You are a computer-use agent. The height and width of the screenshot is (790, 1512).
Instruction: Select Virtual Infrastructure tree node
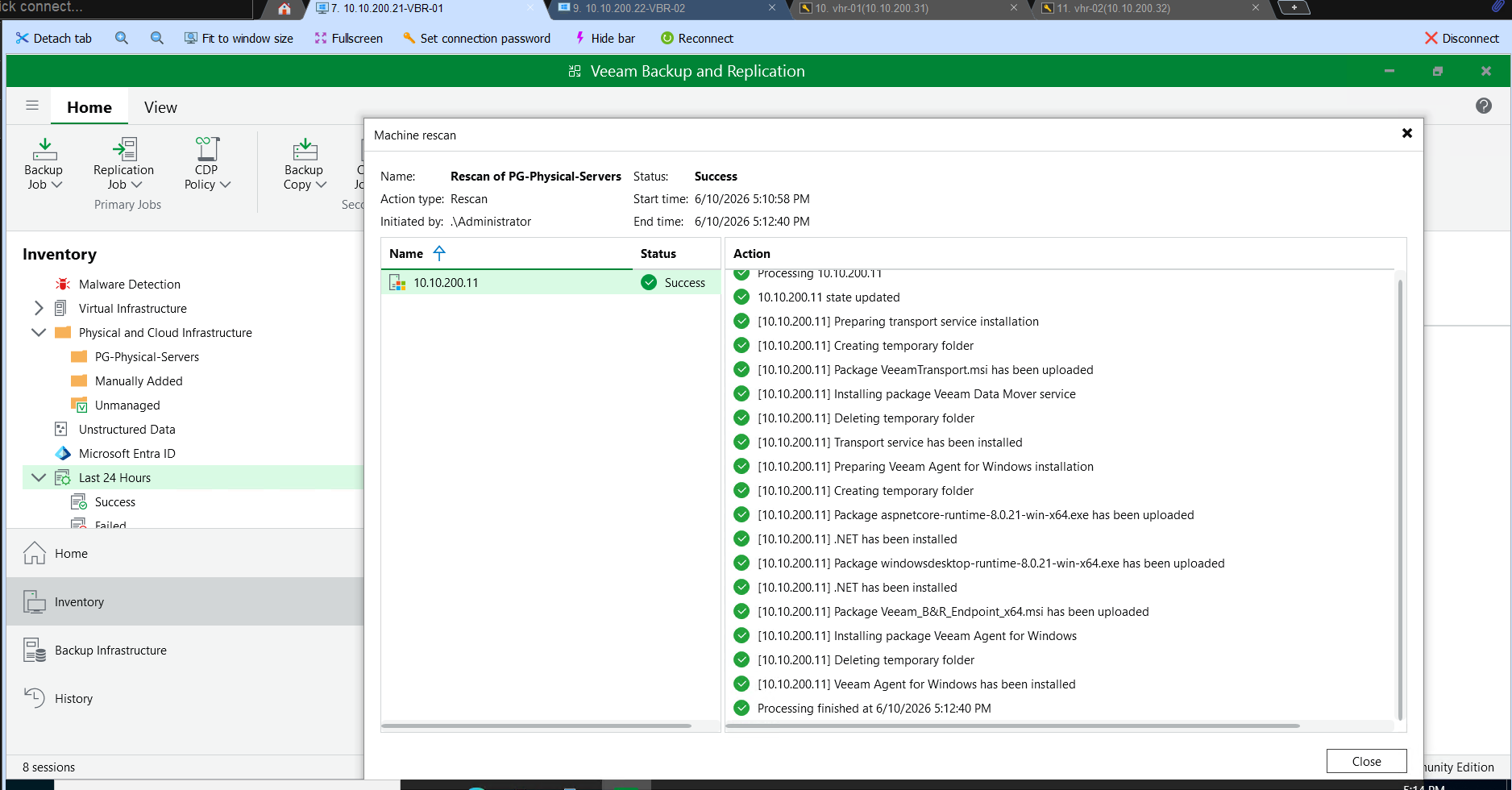[133, 309]
